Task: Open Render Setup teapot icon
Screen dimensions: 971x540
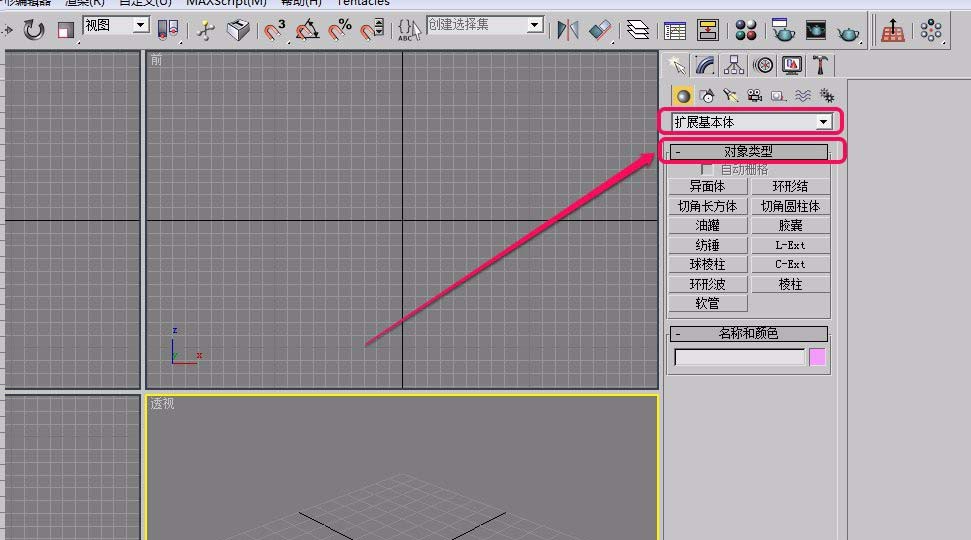Action: (783, 30)
